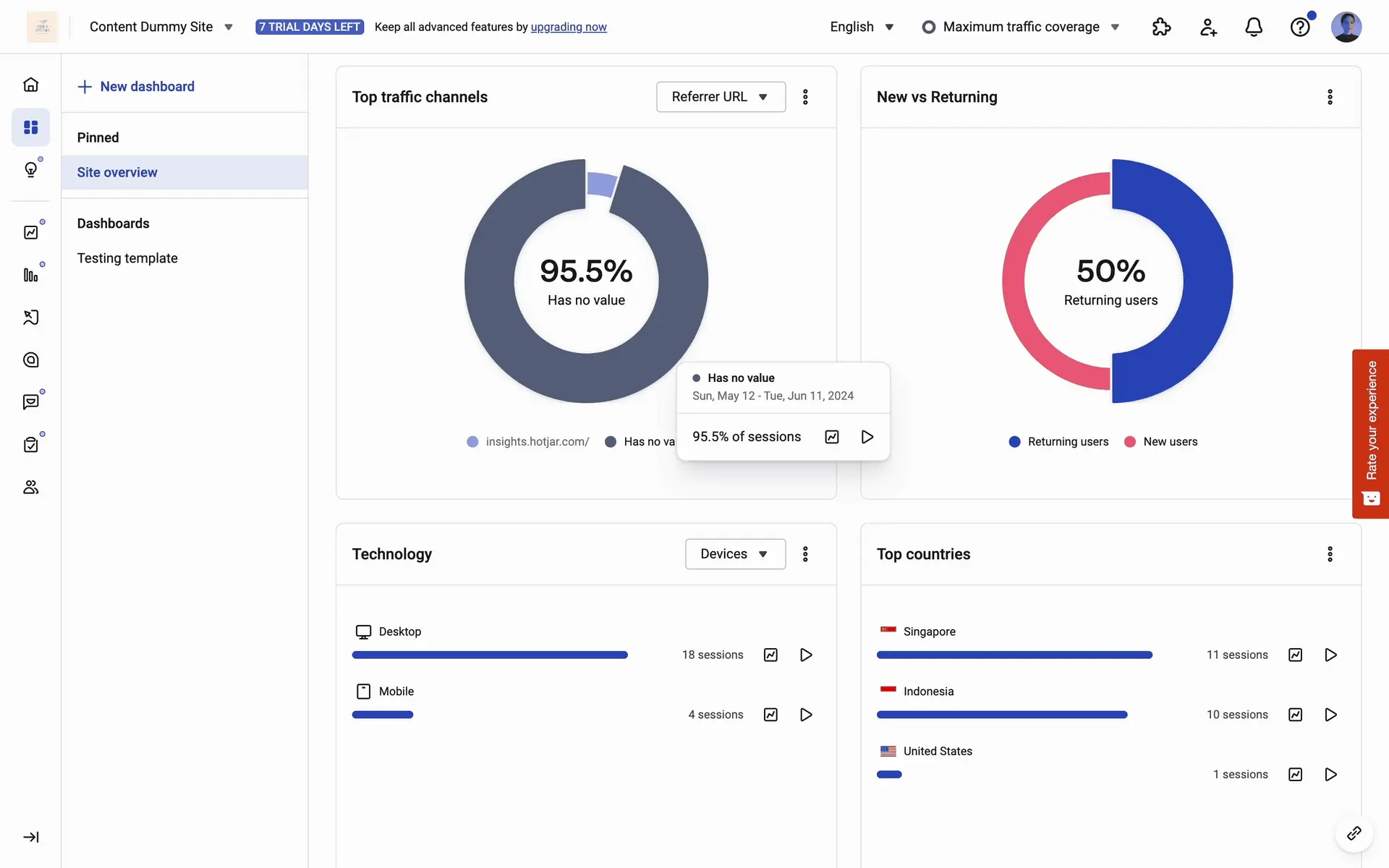This screenshot has width=1389, height=868.
Task: Select Site overview pinned dashboard
Action: (117, 172)
